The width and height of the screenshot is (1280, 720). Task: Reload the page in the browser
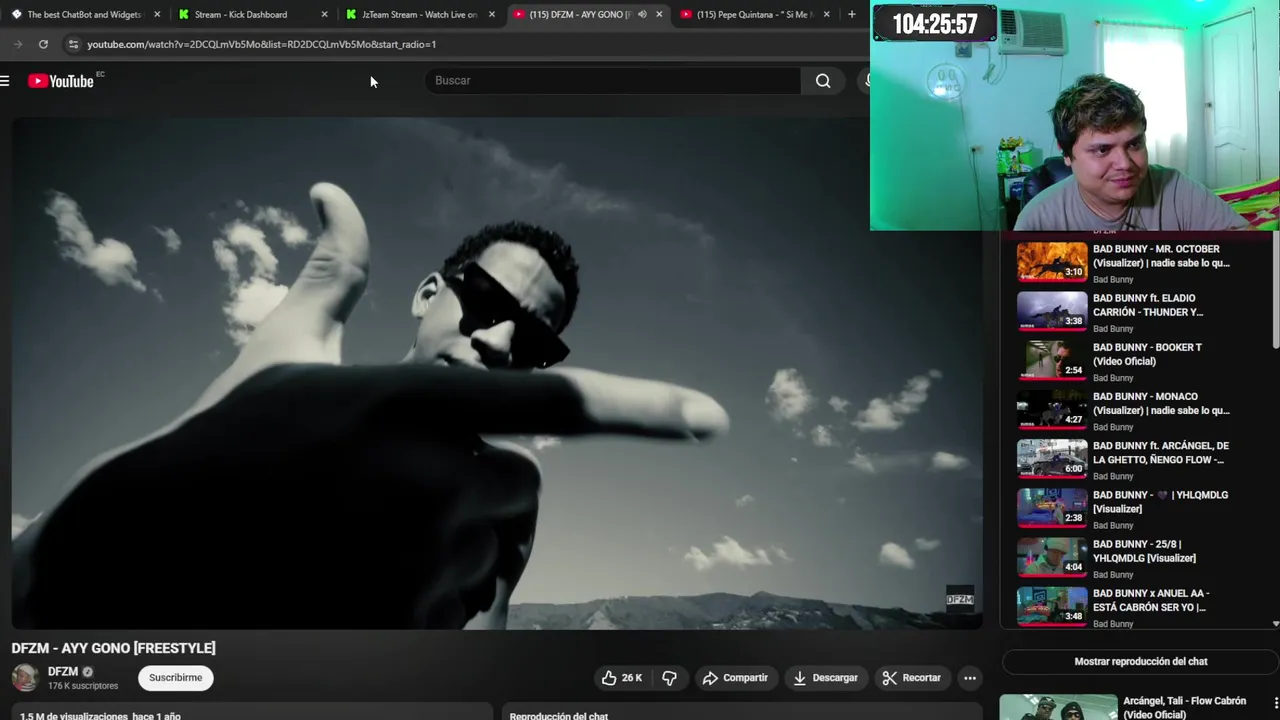[43, 44]
